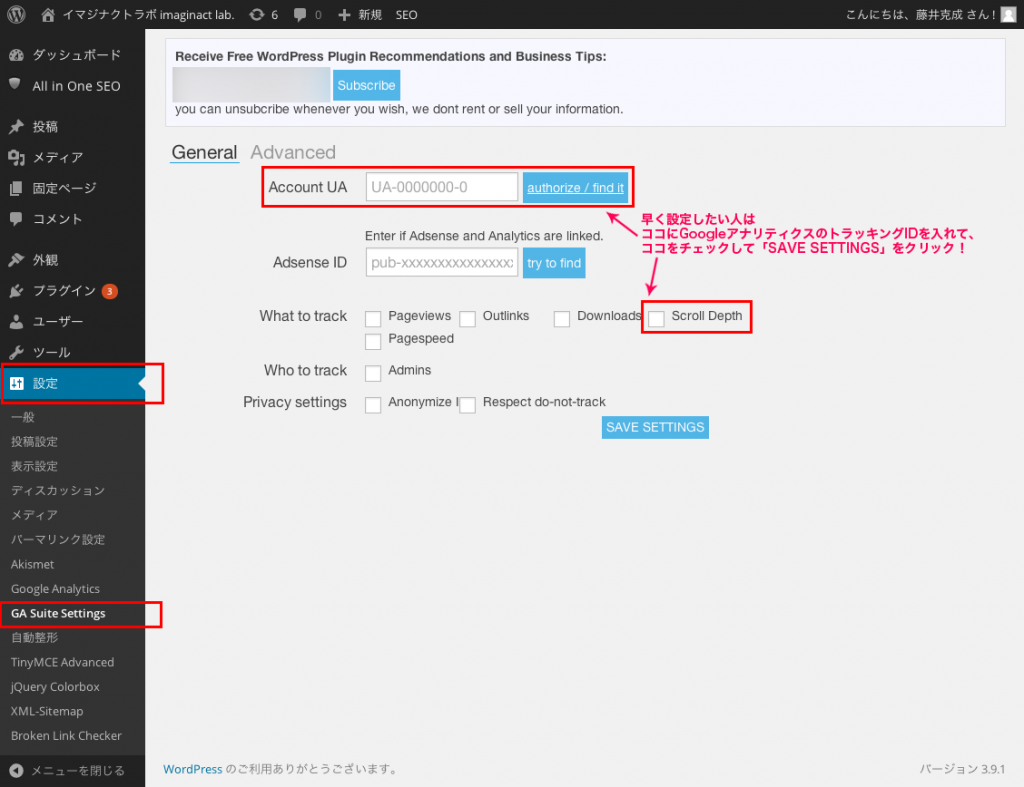
Task: Click the Subscribe button
Action: pos(366,85)
